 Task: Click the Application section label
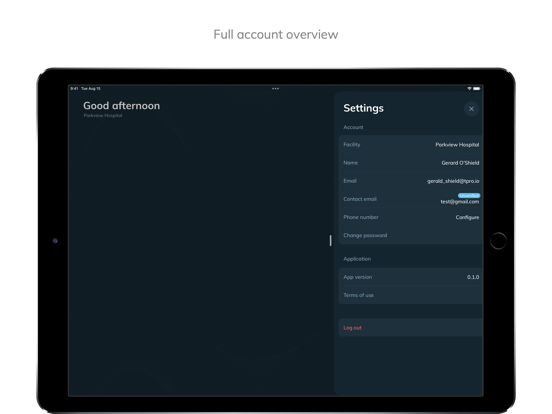click(357, 259)
